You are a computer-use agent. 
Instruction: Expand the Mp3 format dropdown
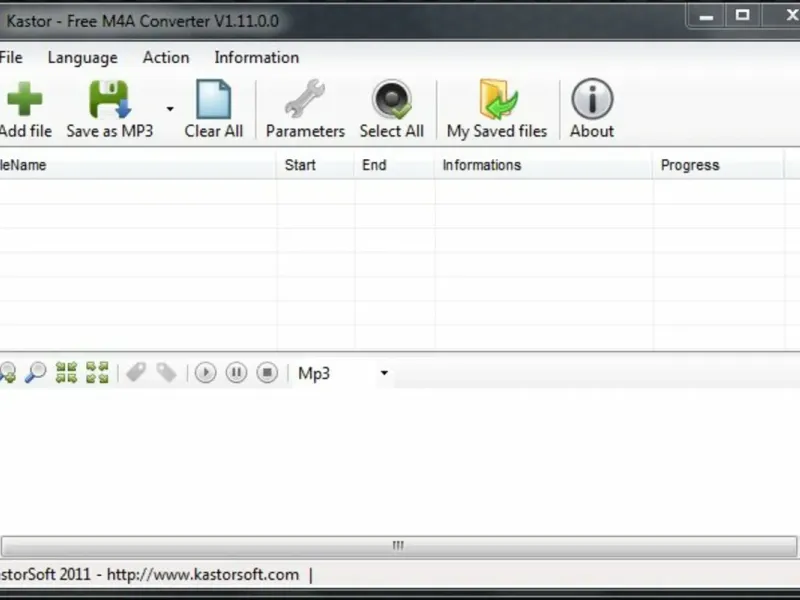click(384, 373)
